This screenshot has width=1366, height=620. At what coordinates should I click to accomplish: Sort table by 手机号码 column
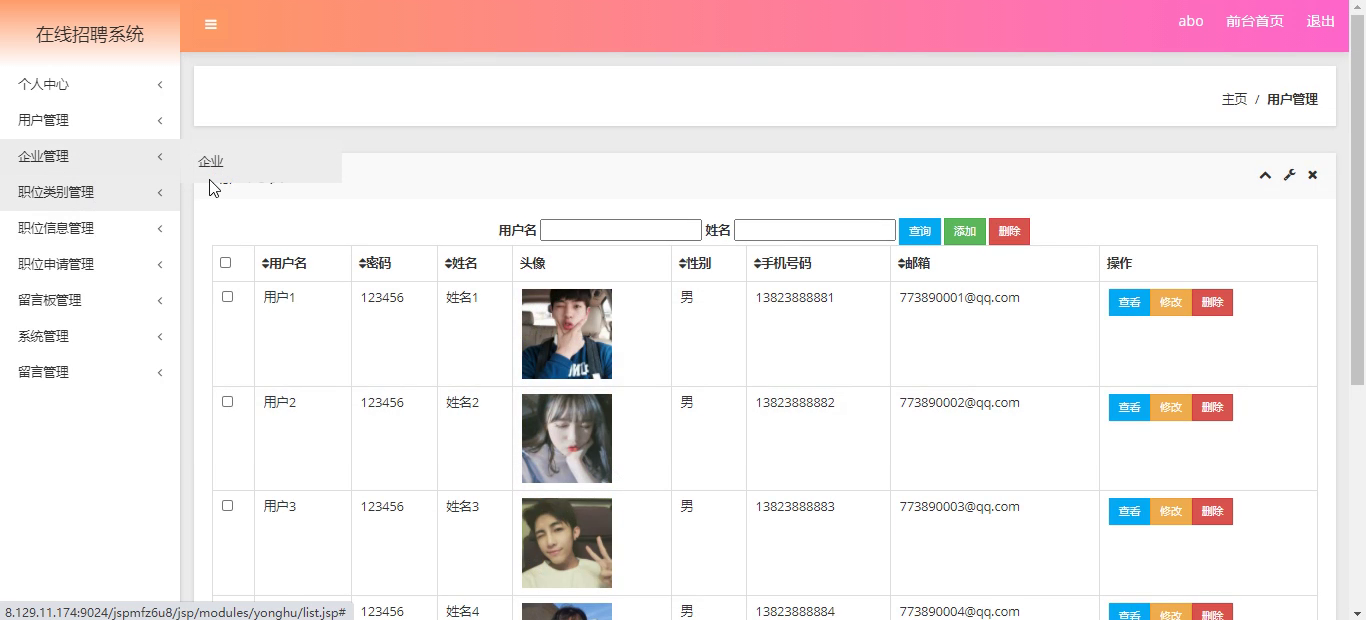coord(783,264)
